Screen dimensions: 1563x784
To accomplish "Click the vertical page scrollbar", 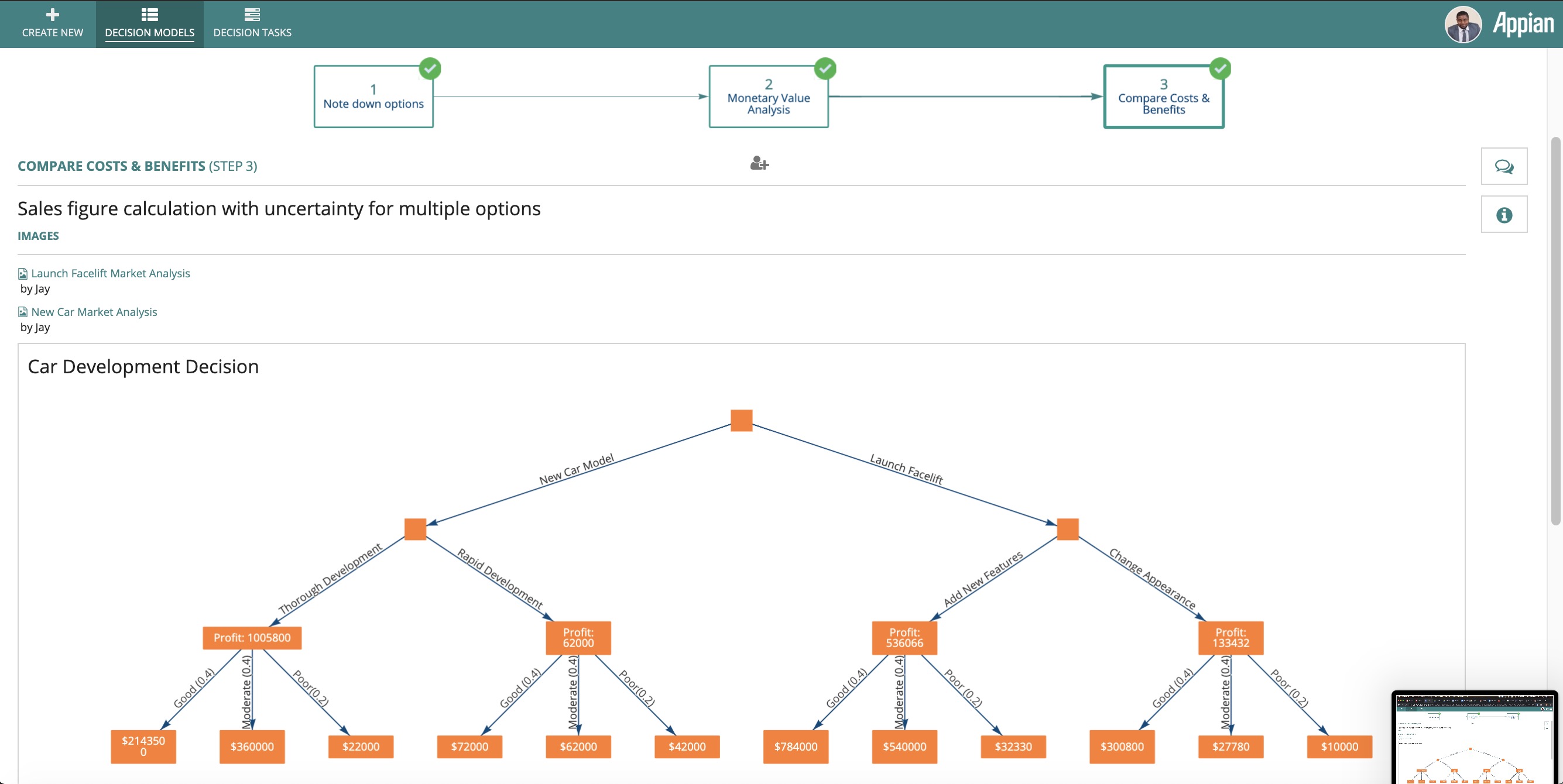I will pyautogui.click(x=1555, y=331).
